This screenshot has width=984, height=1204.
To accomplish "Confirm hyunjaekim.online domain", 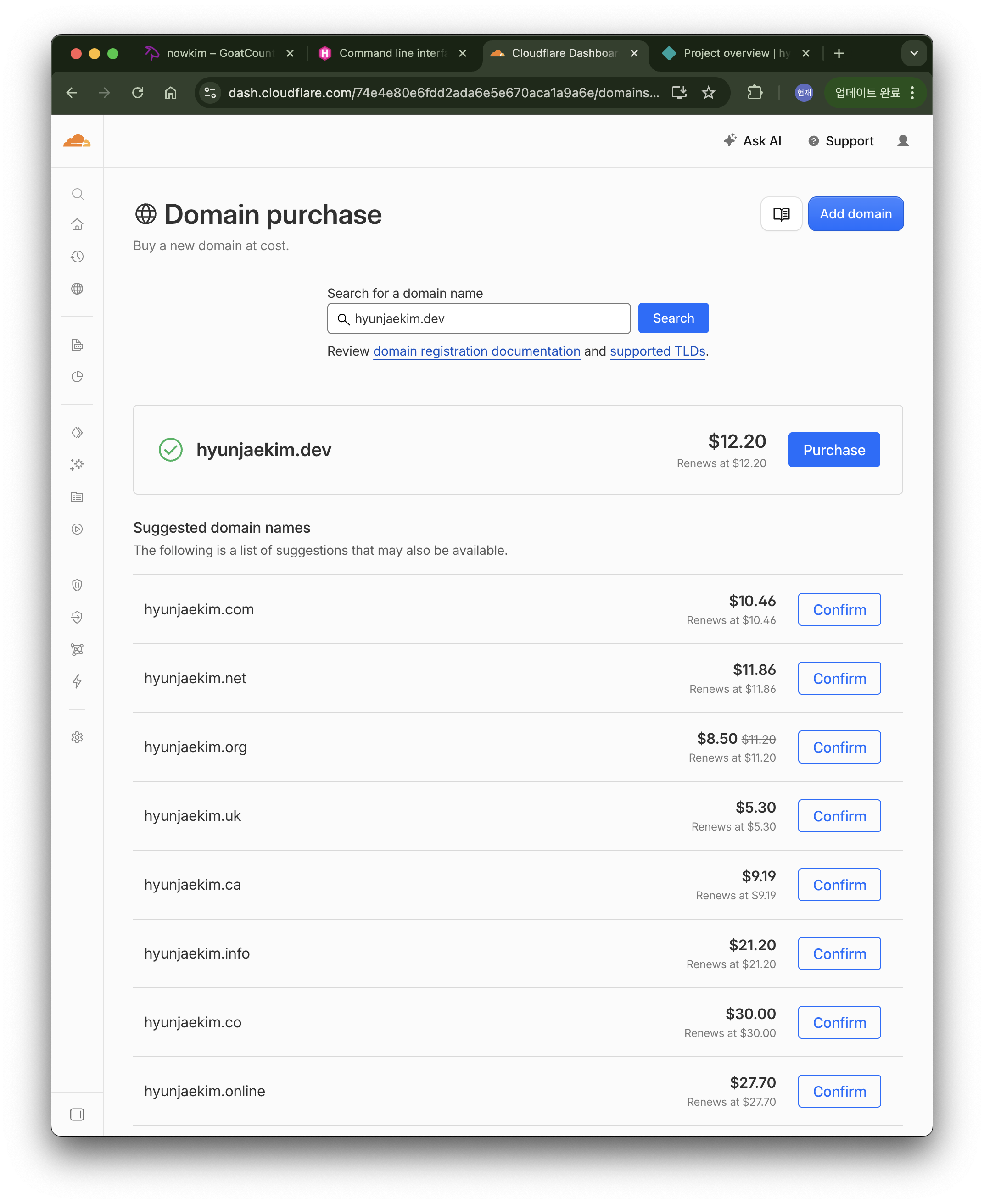I will tap(839, 1091).
